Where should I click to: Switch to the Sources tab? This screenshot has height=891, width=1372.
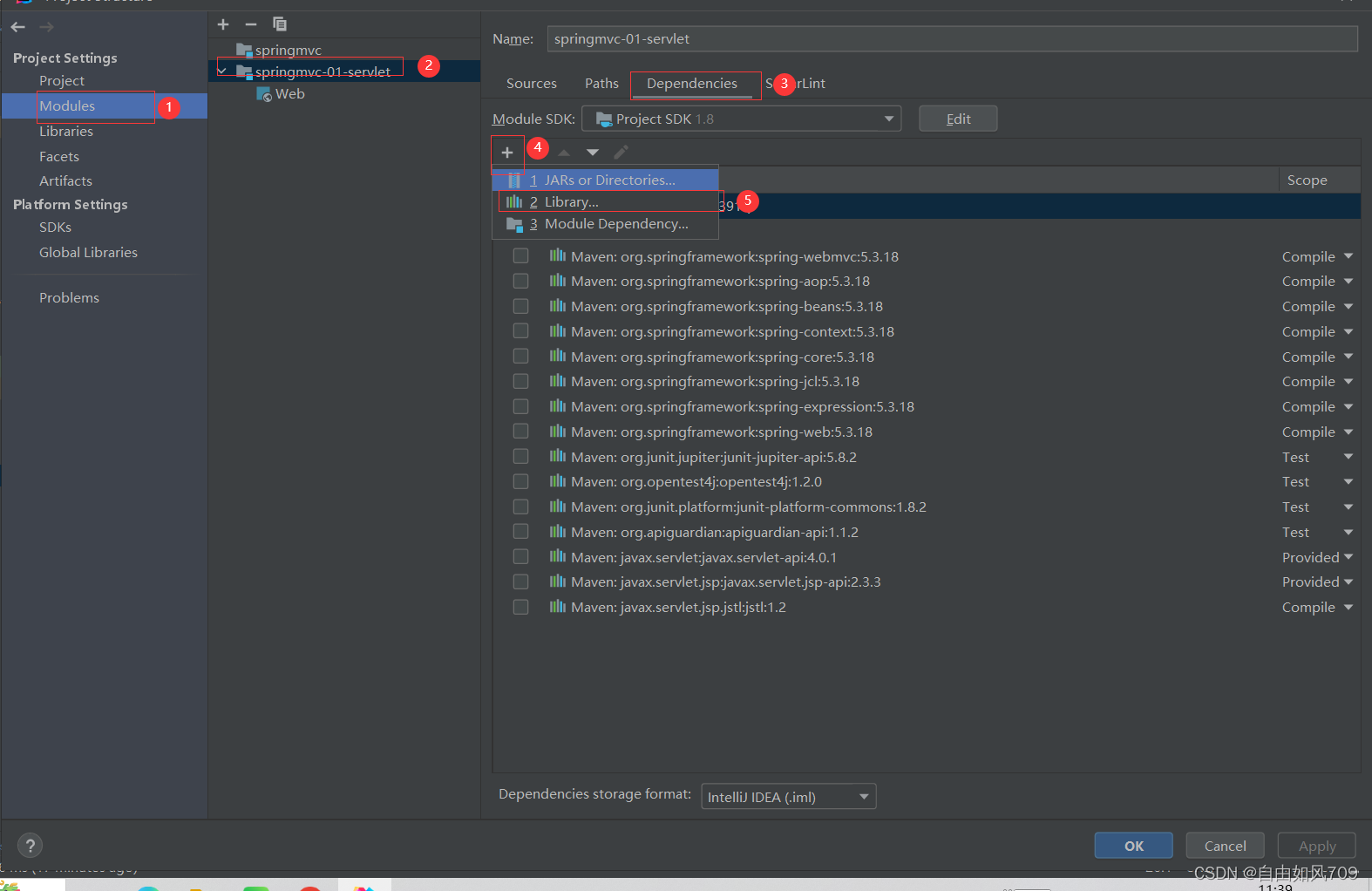[531, 84]
